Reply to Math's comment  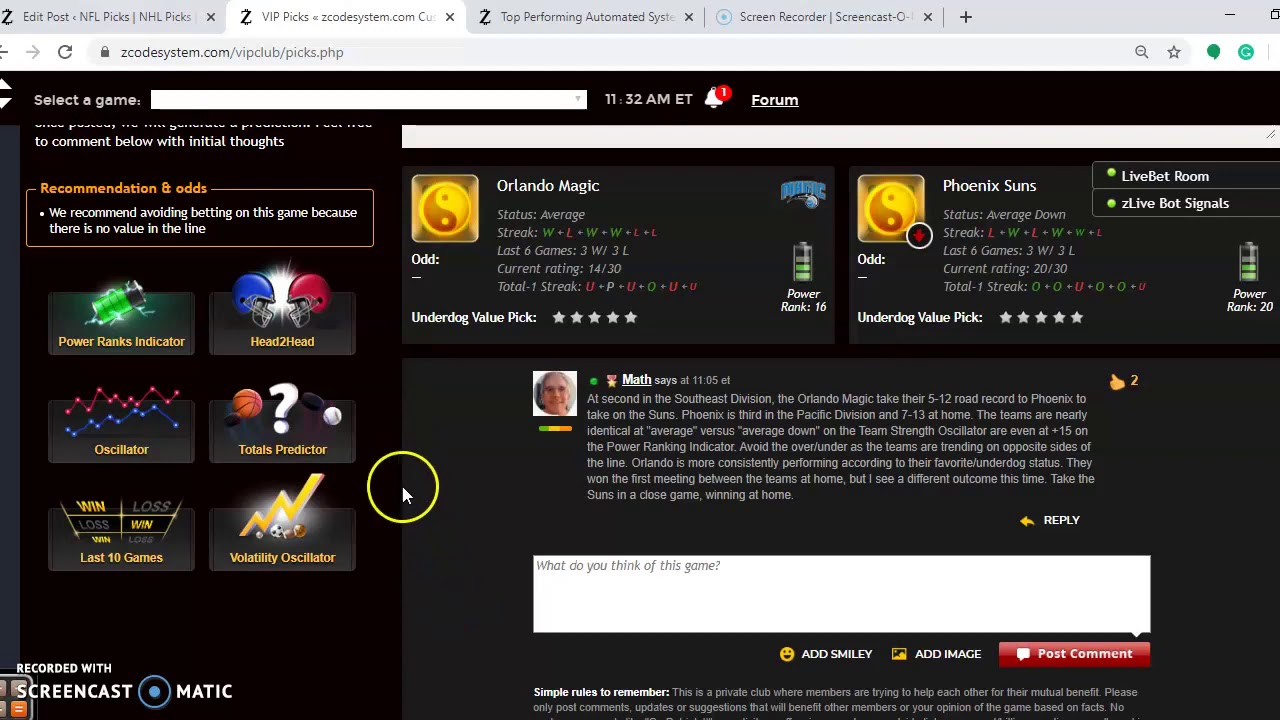coord(1050,520)
